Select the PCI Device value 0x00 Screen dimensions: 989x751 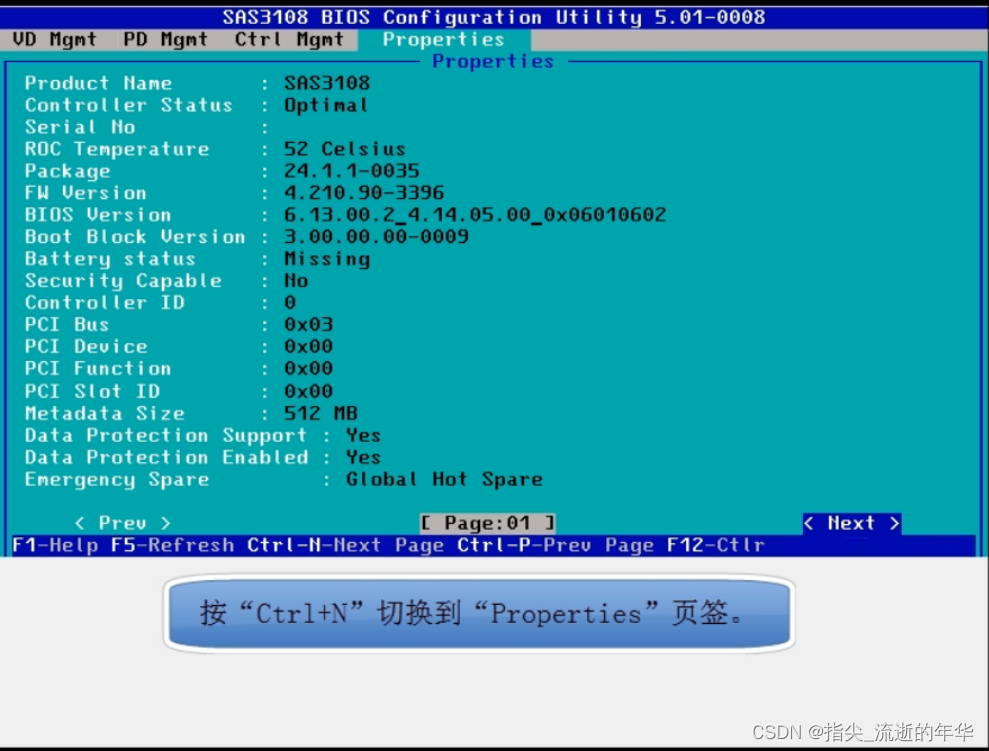pos(308,346)
